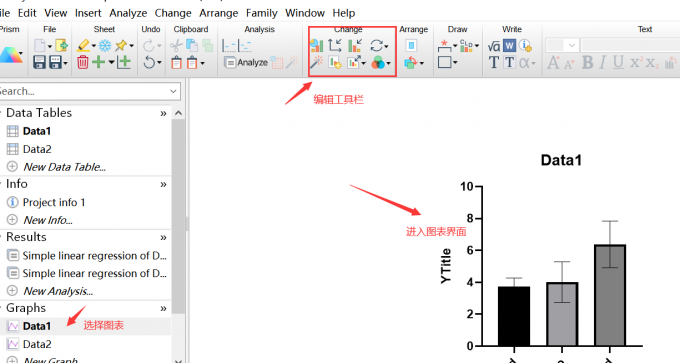The height and width of the screenshot is (363, 680).
Task: Open the rotate arrows dropdown in Change group
Action: 387,46
